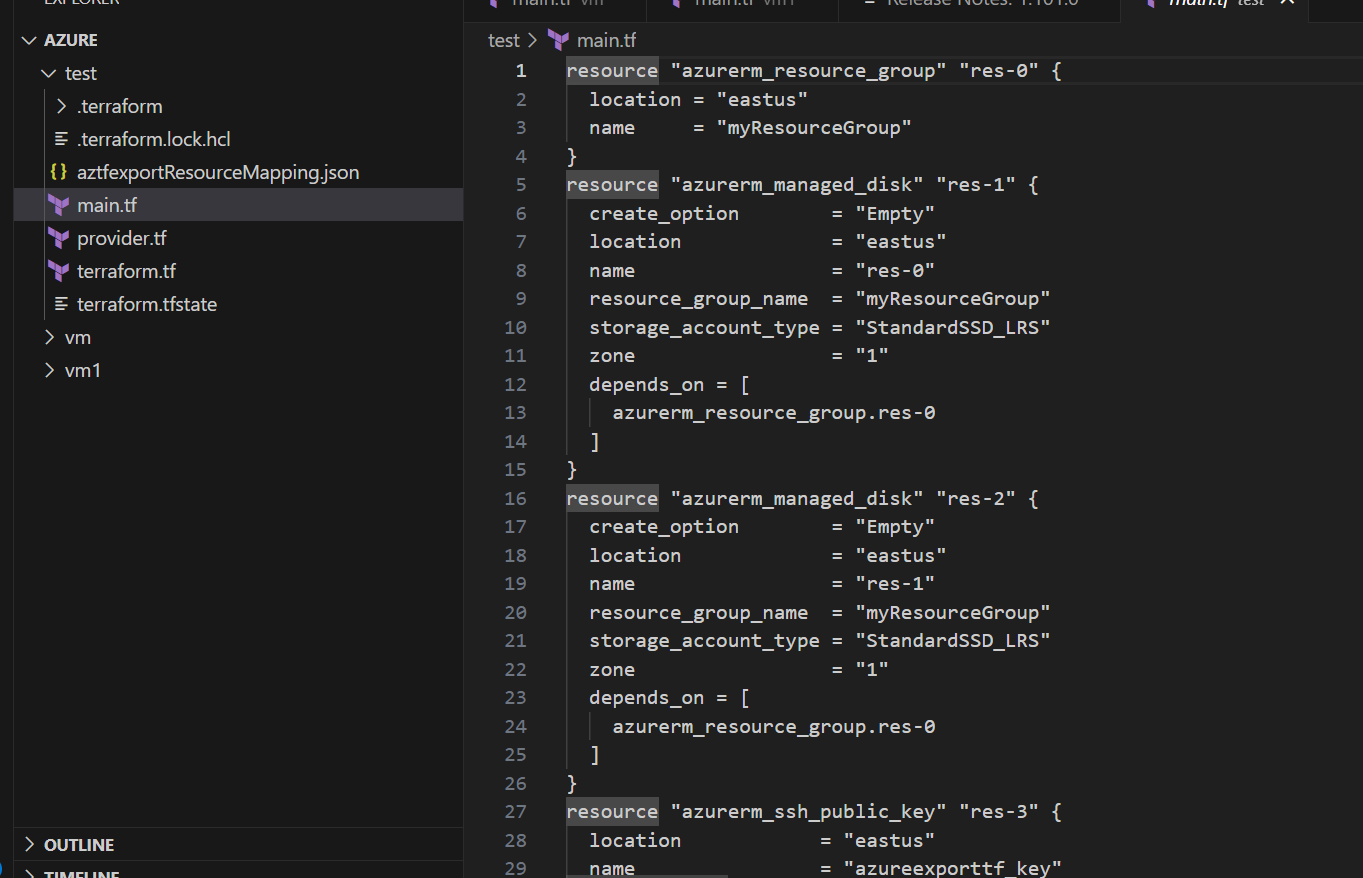Click the main.tf Terraform icon in Explorer
Image resolution: width=1363 pixels, height=878 pixels.
click(x=59, y=205)
